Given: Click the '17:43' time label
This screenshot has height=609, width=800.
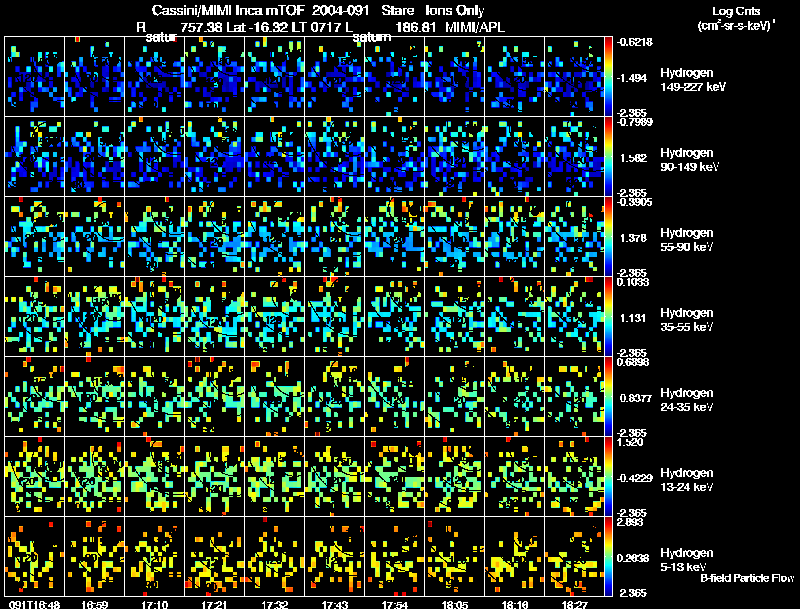Looking at the screenshot, I should click(x=335, y=604).
